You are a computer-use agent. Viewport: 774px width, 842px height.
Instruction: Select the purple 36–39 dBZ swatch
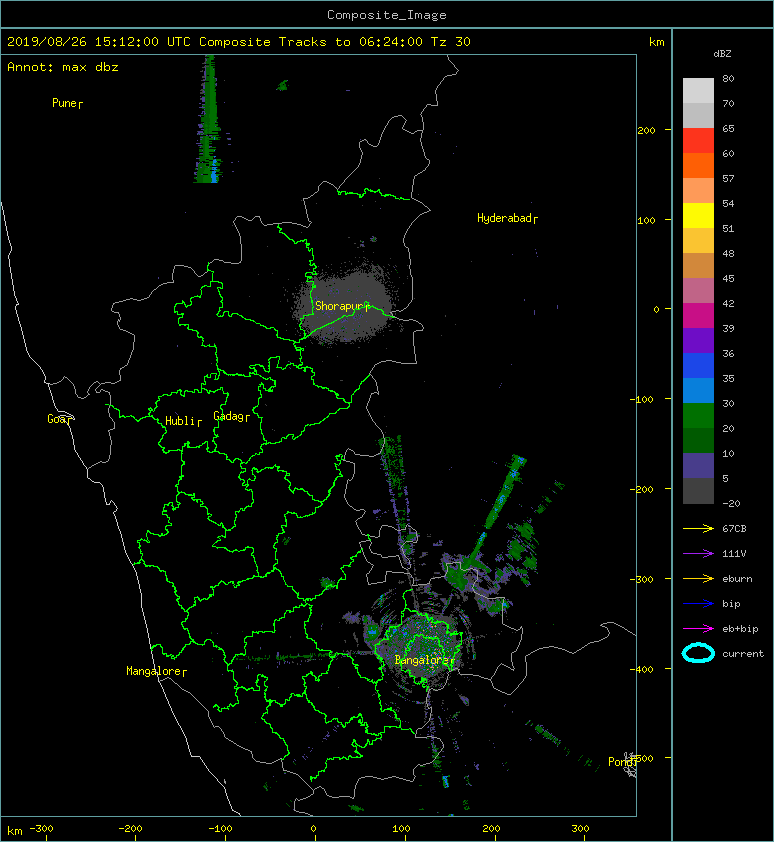[x=698, y=341]
